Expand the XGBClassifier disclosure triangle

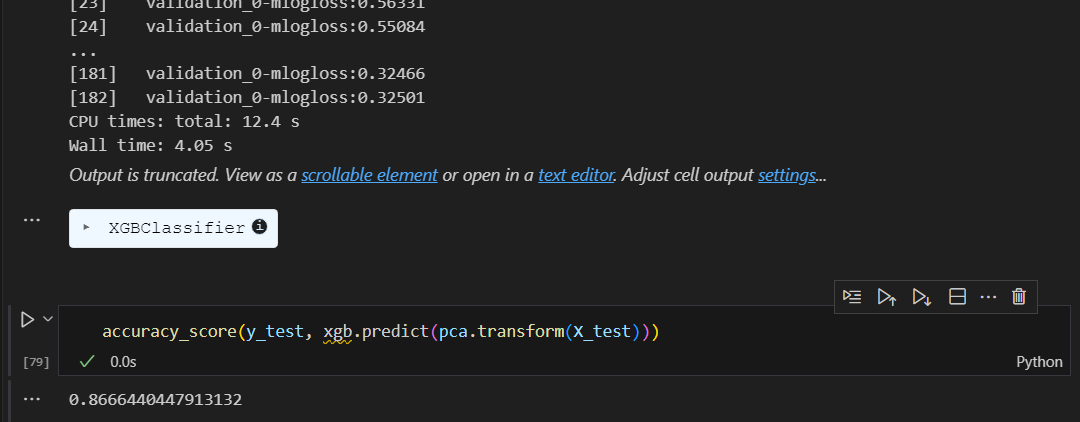pos(86,226)
